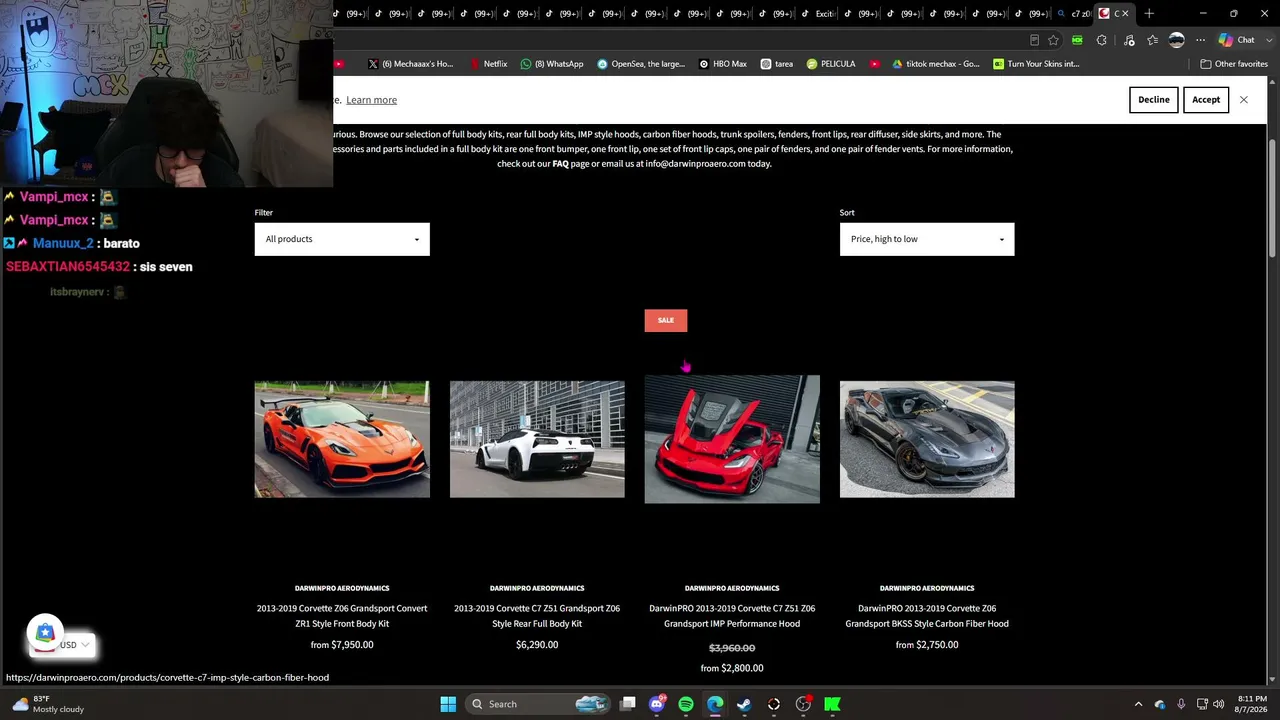Image resolution: width=1280 pixels, height=720 pixels.
Task: Open 'DarwinPRO Corvette C7 Z51 Z06 Grandsport IMP Performance Hood'
Action: pos(732,616)
